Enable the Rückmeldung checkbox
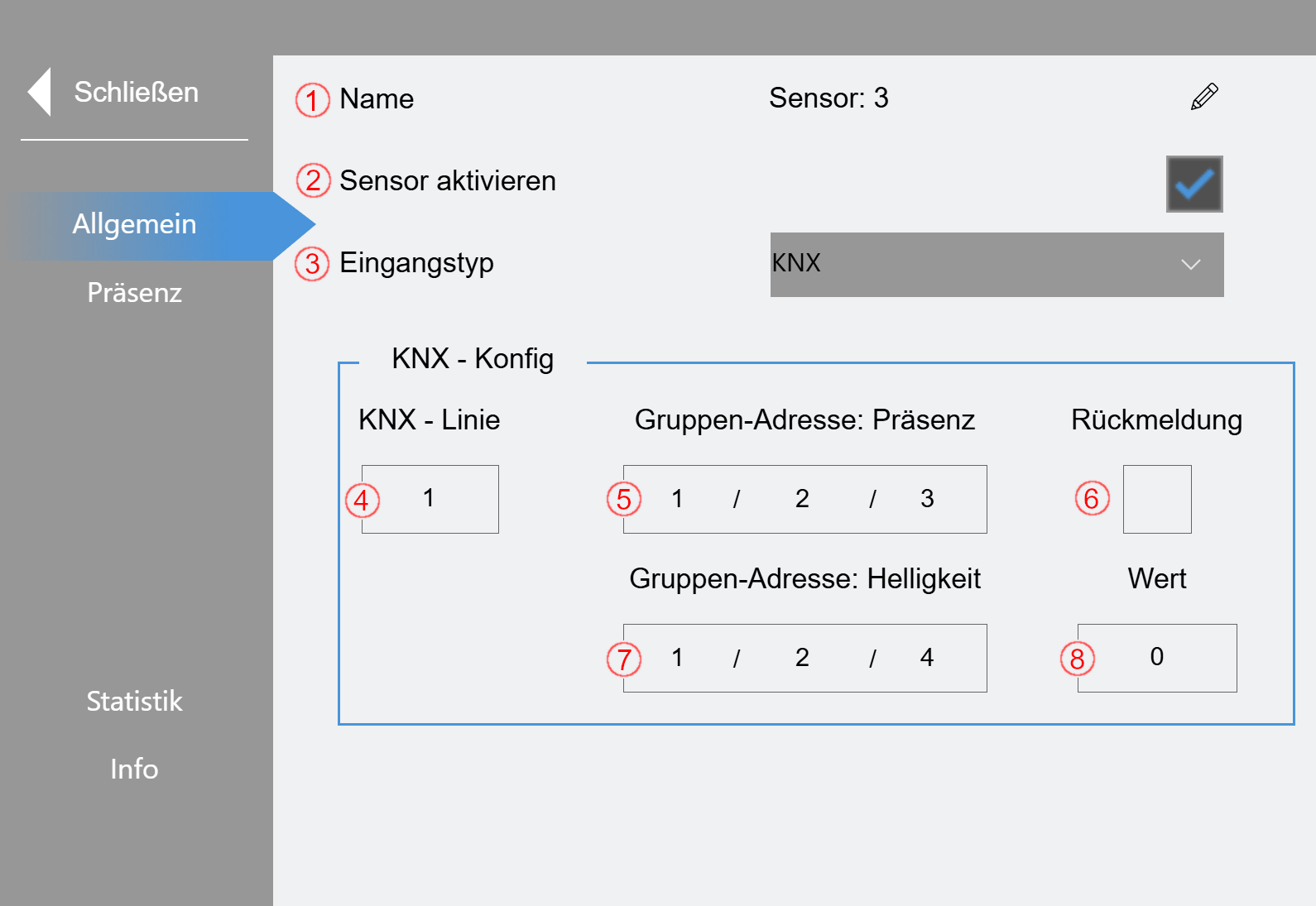Viewport: 1316px width, 906px height. click(x=1157, y=499)
